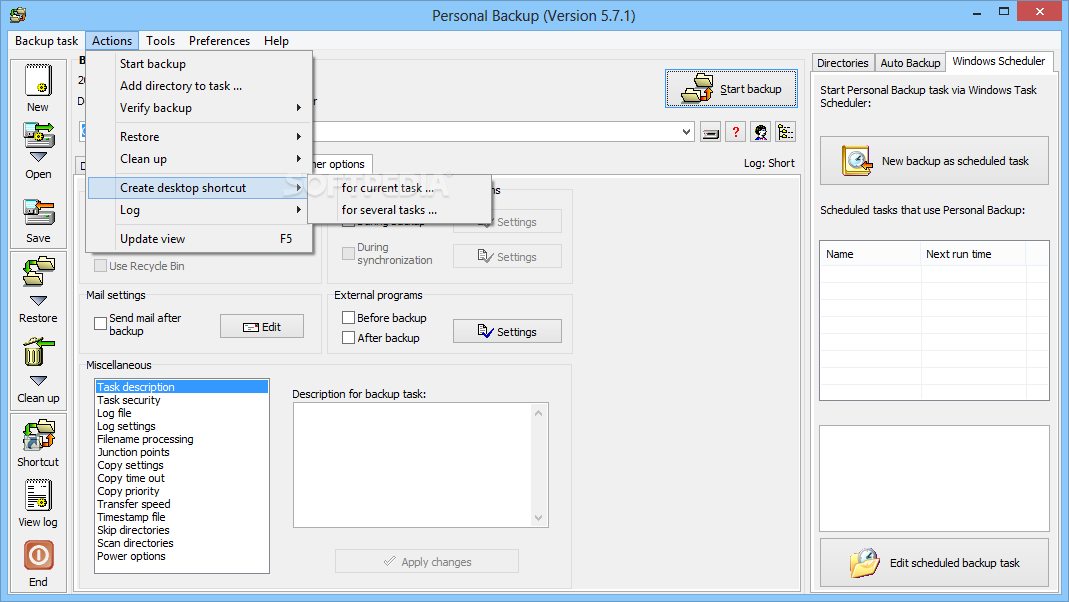
Task: Enable Send mail after backup
Action: point(100,323)
